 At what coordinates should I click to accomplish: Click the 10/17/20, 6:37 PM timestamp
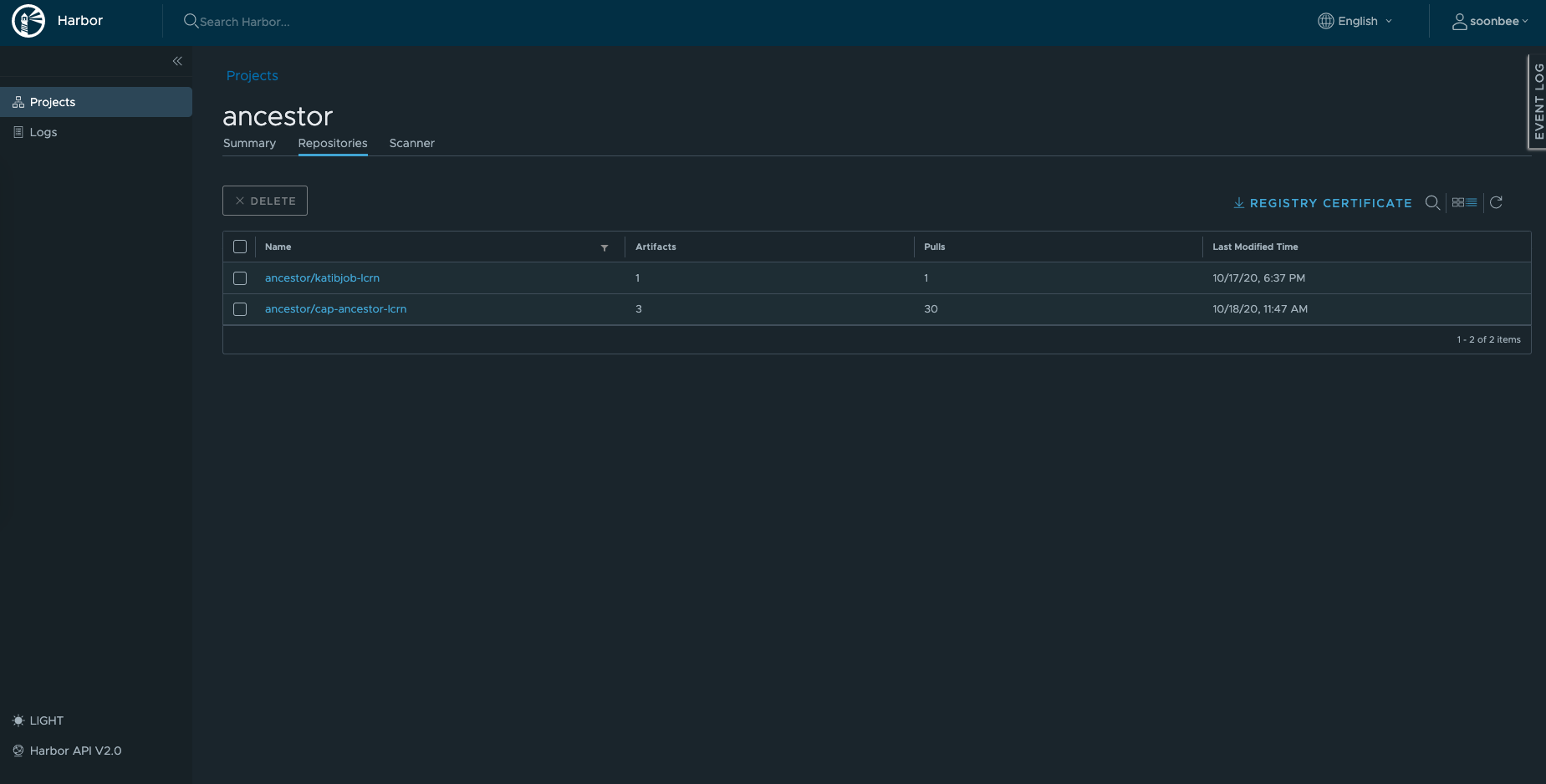pyautogui.click(x=1258, y=278)
